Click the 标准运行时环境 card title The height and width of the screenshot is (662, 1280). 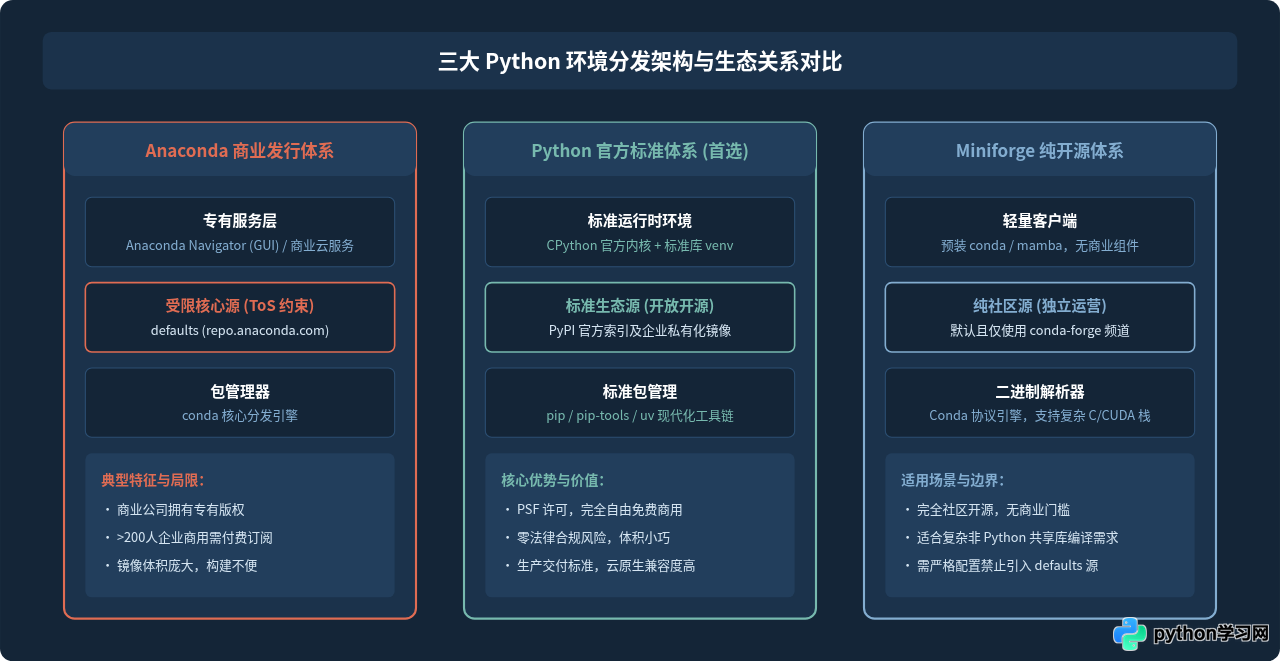pyautogui.click(x=640, y=221)
